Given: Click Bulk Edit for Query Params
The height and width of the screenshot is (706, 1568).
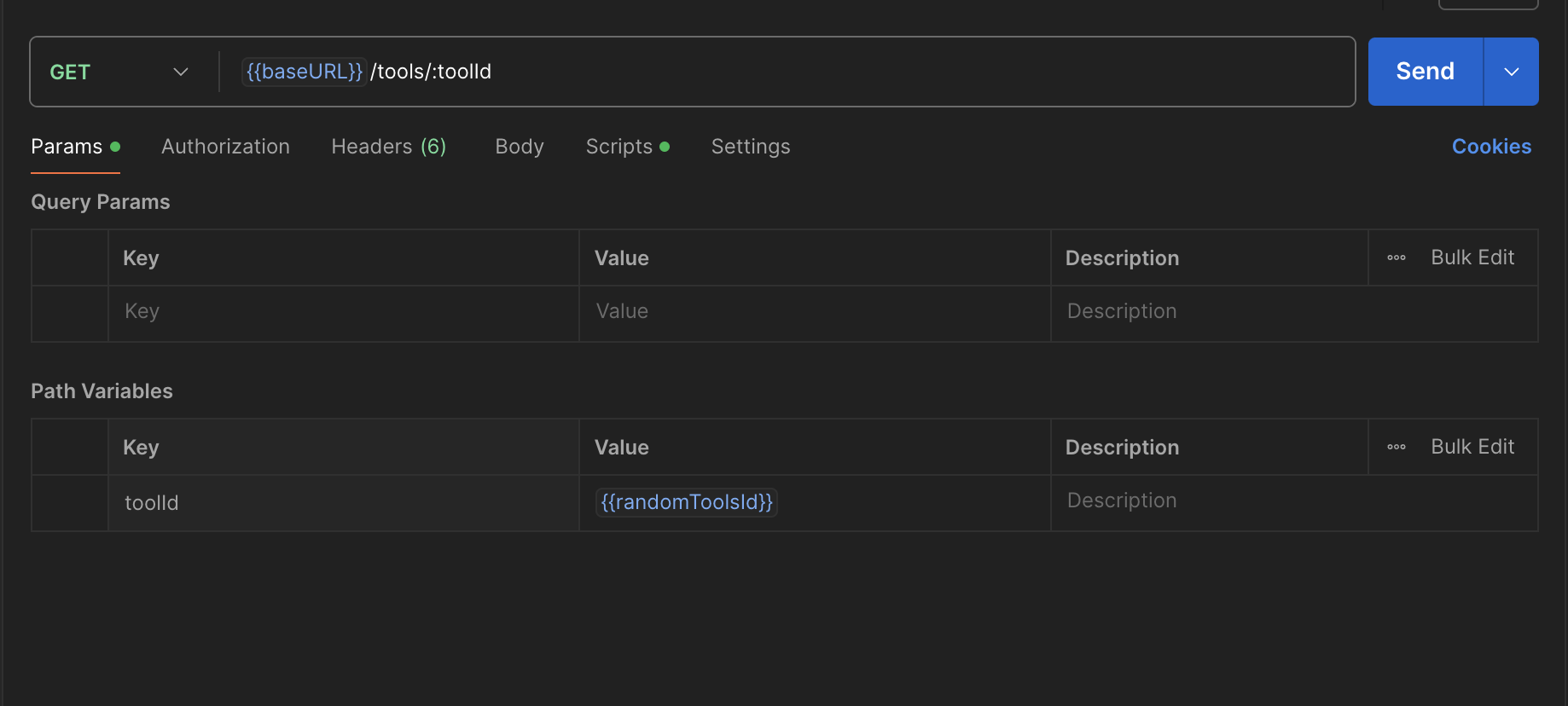Looking at the screenshot, I should pyautogui.click(x=1472, y=258).
